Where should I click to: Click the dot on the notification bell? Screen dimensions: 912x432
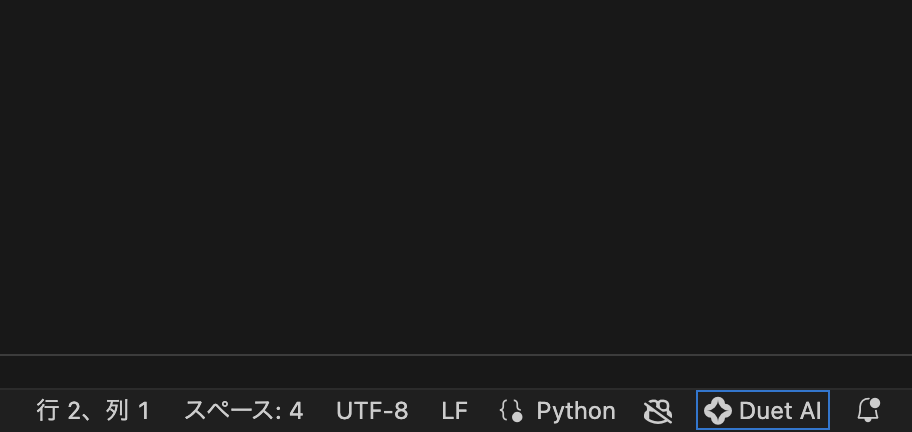point(875,403)
